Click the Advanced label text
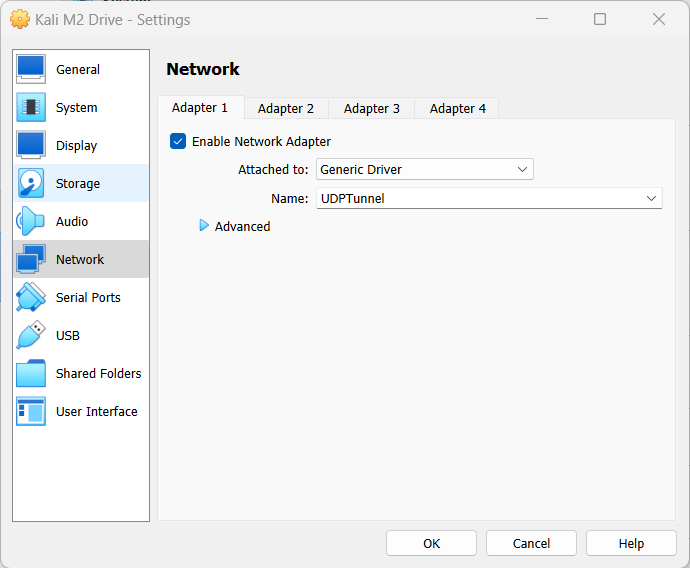690x568 pixels. [x=242, y=227]
